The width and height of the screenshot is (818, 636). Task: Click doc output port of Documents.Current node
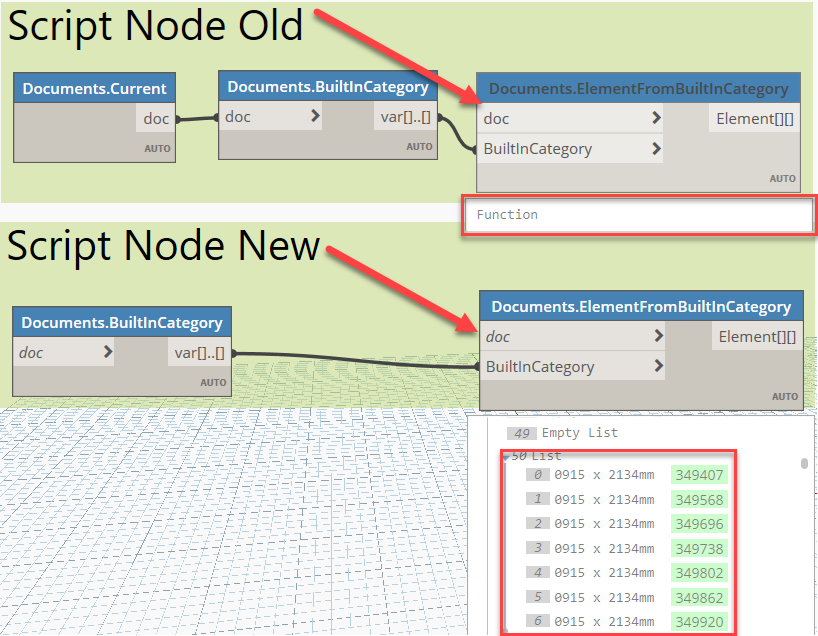pyautogui.click(x=157, y=119)
